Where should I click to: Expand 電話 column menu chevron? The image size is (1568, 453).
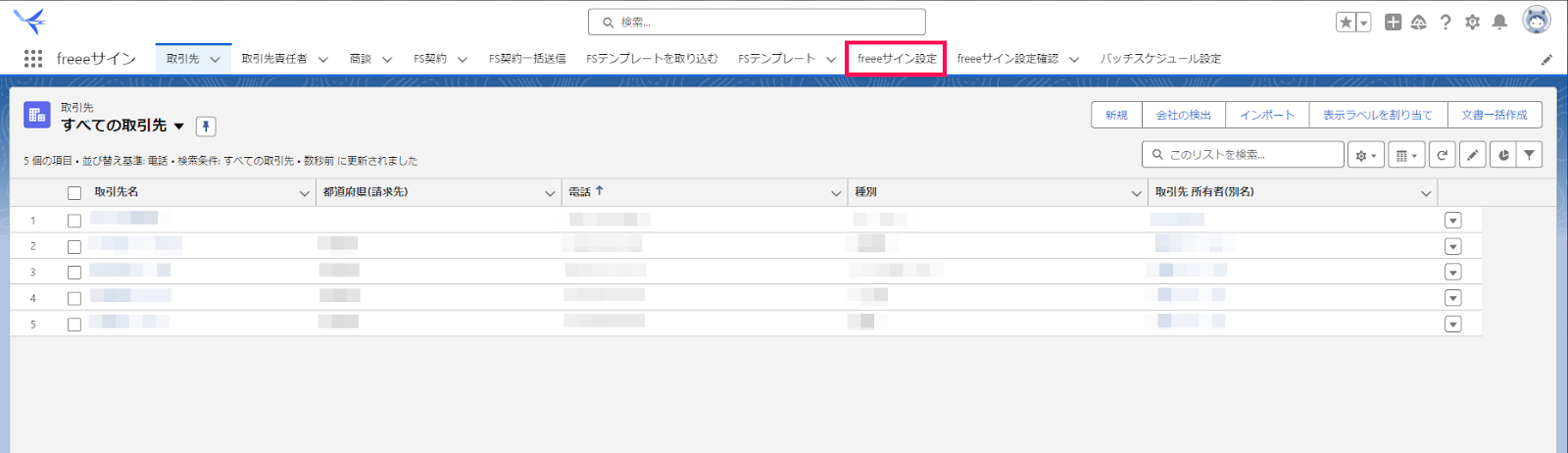point(836,193)
